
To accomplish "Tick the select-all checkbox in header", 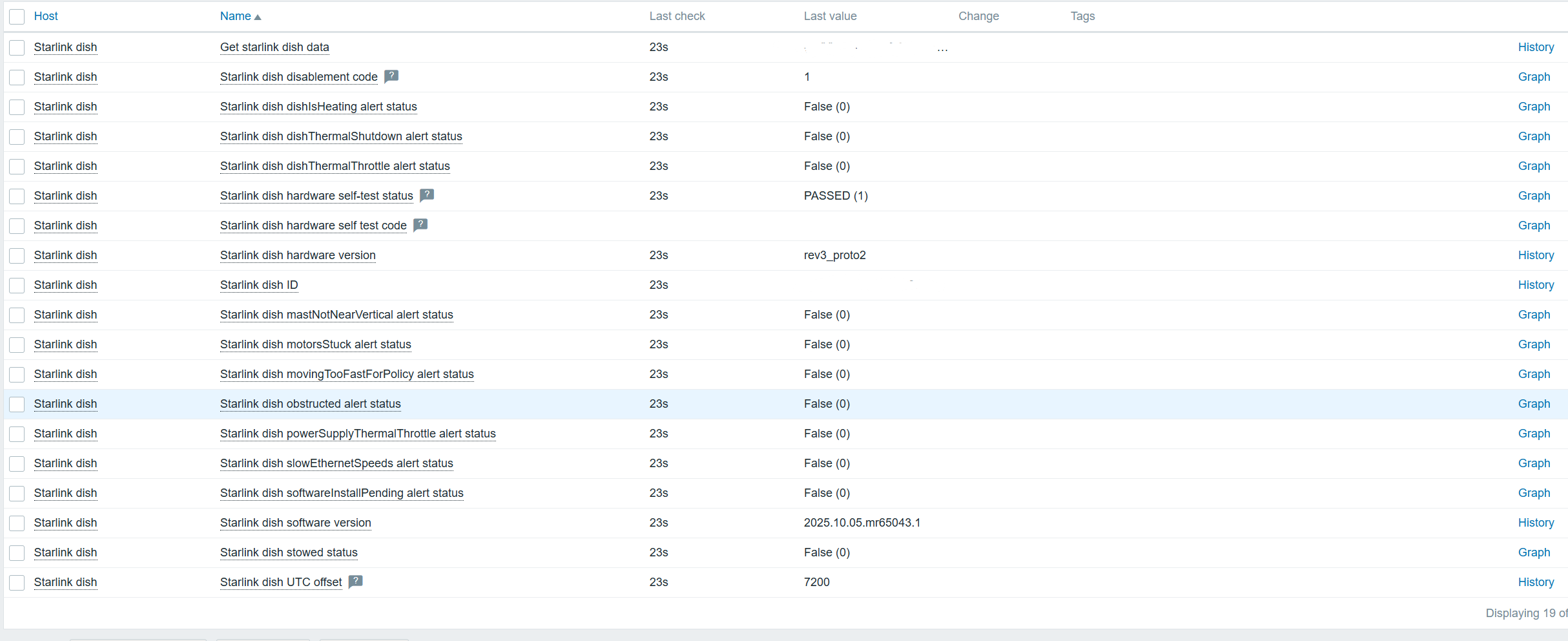I will pyautogui.click(x=17, y=17).
